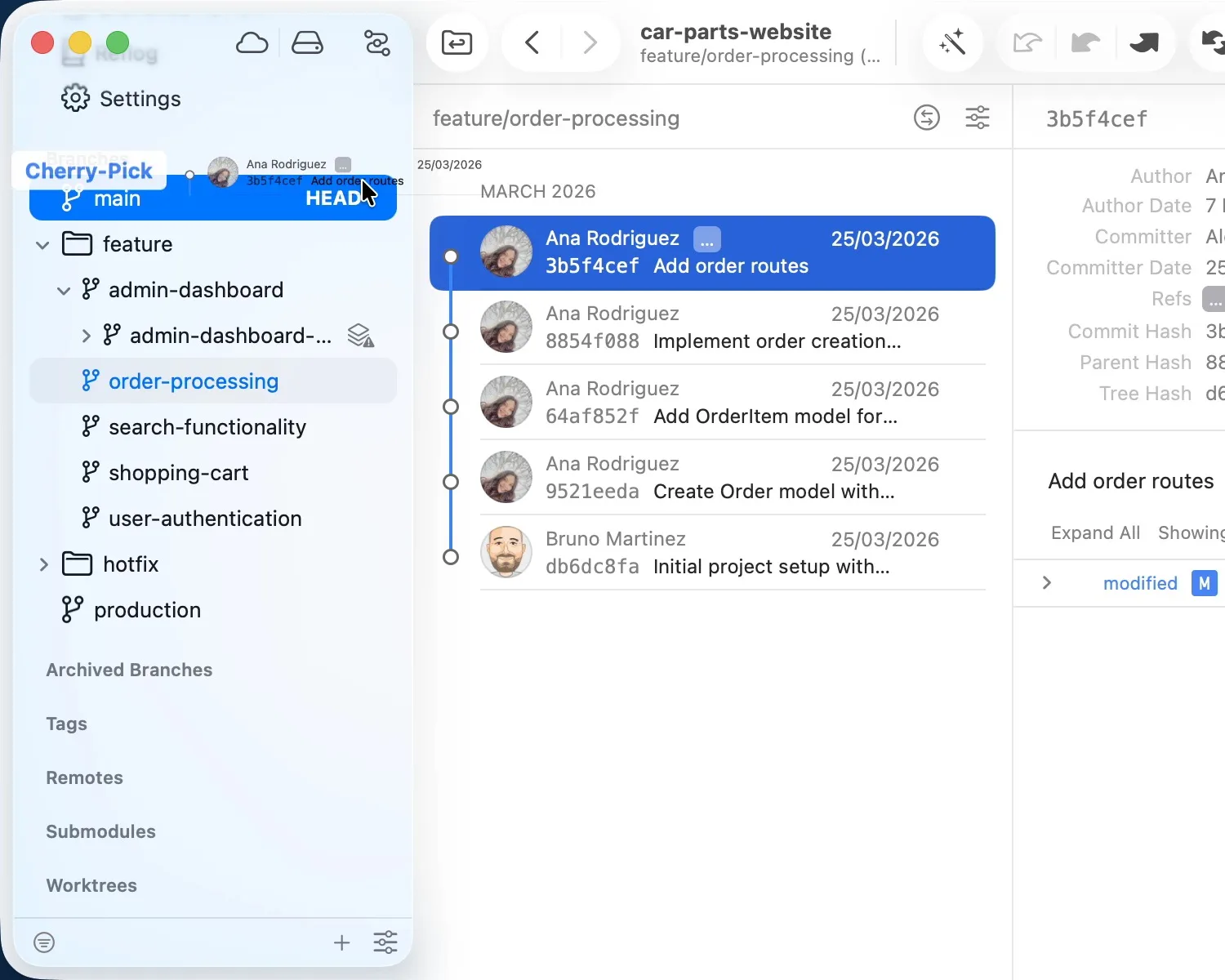Viewport: 1225px width, 980px height.
Task: Click the refs badge on the 3b5f4cef commit
Action: [707, 239]
